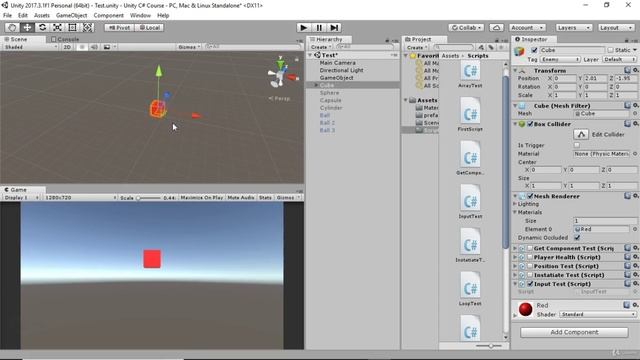Select the Rect transform tool
Viewport: 640px width, 360px height.
point(72,27)
